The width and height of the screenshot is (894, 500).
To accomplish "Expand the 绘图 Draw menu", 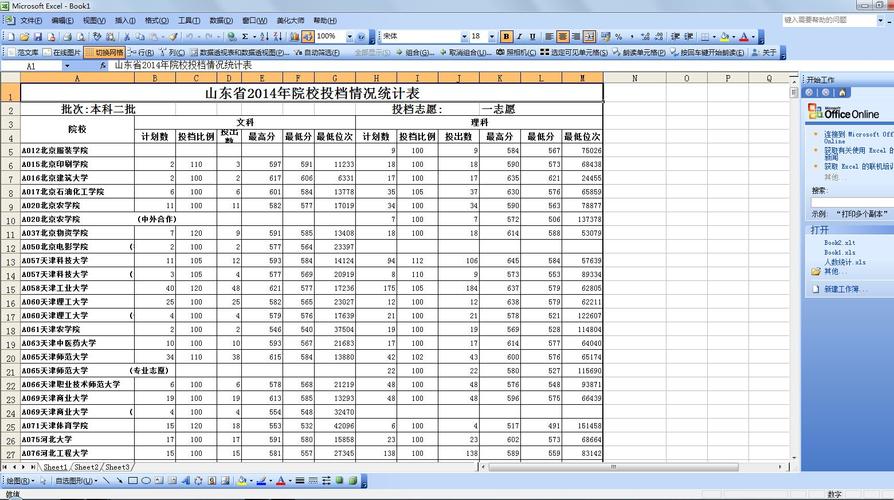I will (x=20, y=481).
